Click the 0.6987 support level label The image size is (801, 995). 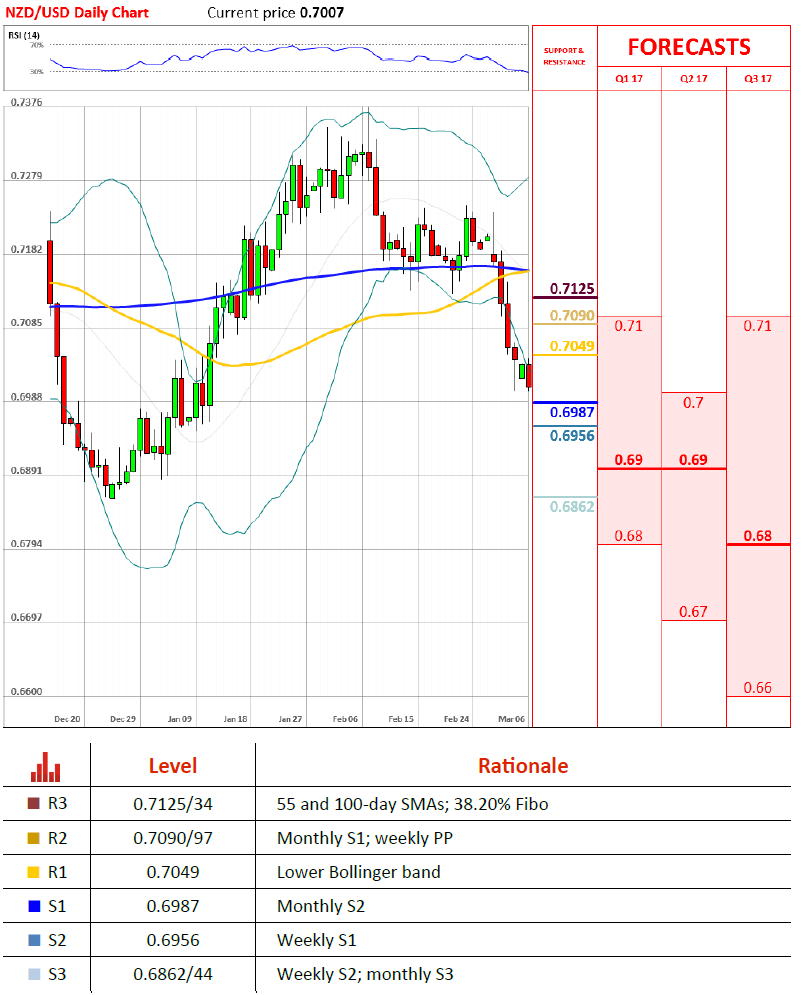(x=572, y=412)
